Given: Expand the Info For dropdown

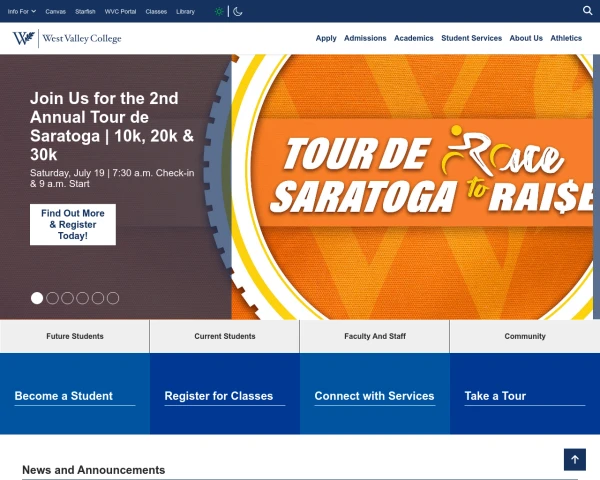Looking at the screenshot, I should (22, 11).
